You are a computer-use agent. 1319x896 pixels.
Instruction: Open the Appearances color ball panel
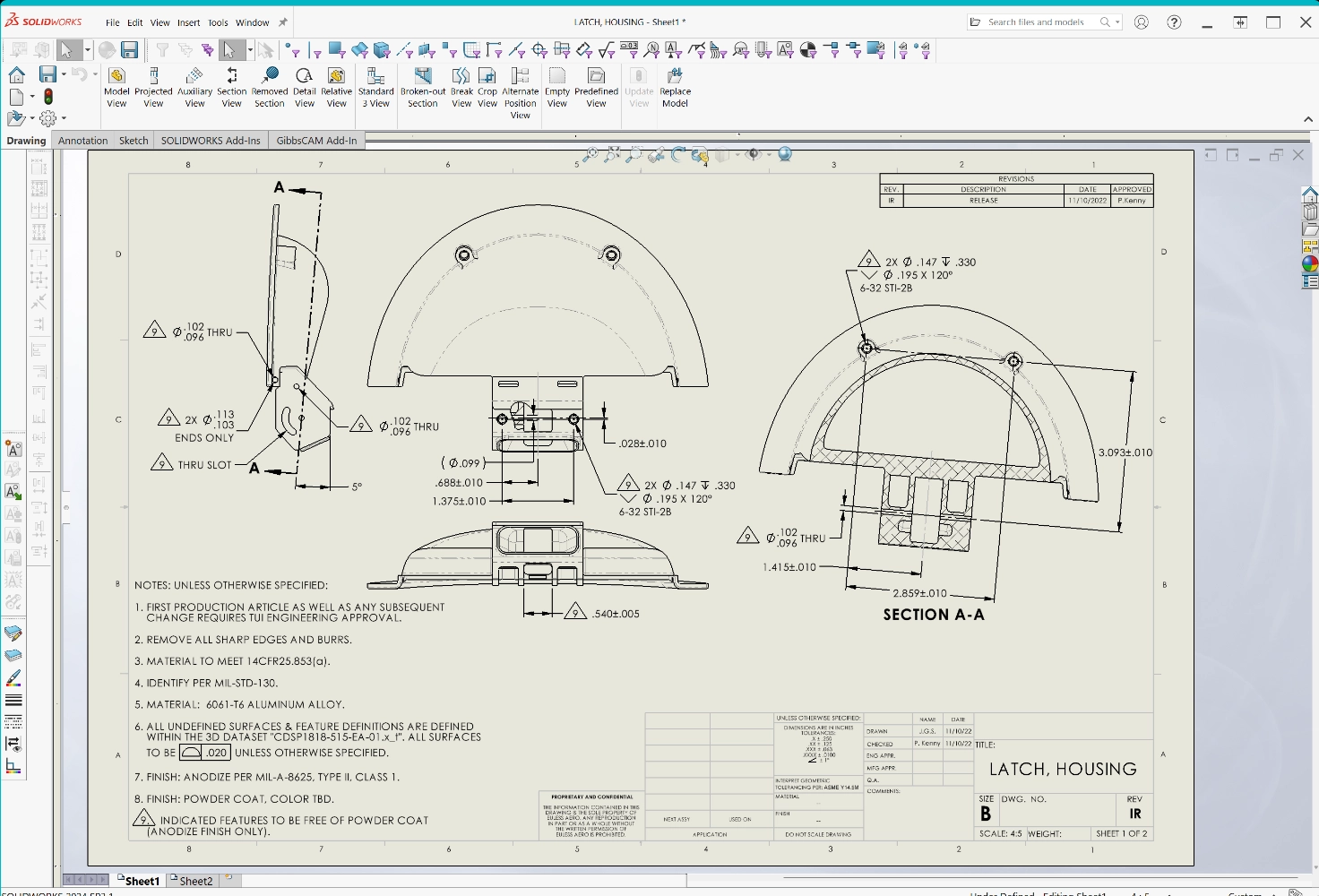coord(1310,263)
